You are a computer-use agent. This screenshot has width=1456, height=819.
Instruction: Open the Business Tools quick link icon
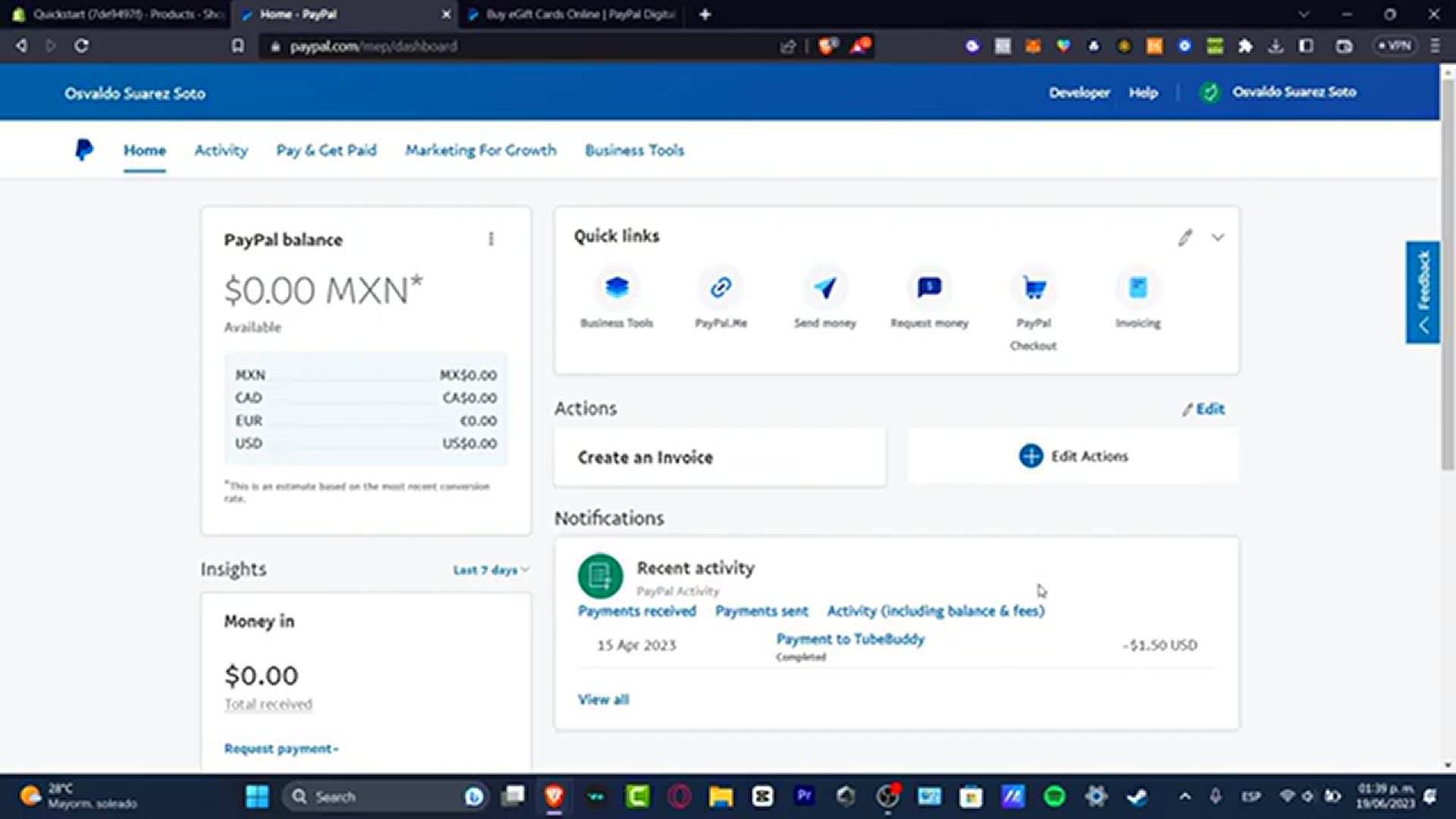point(617,287)
